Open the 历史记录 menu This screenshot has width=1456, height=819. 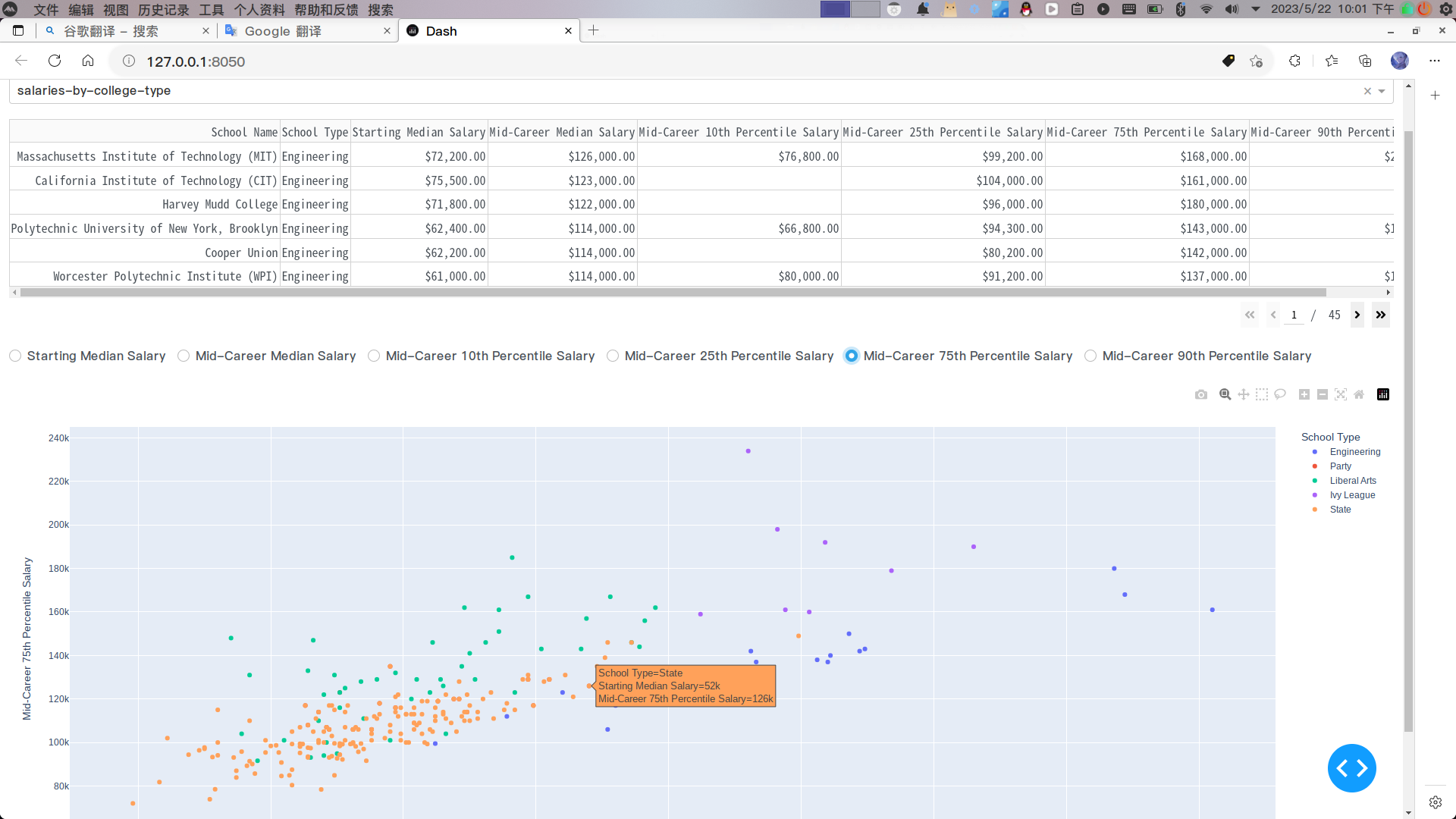163,10
